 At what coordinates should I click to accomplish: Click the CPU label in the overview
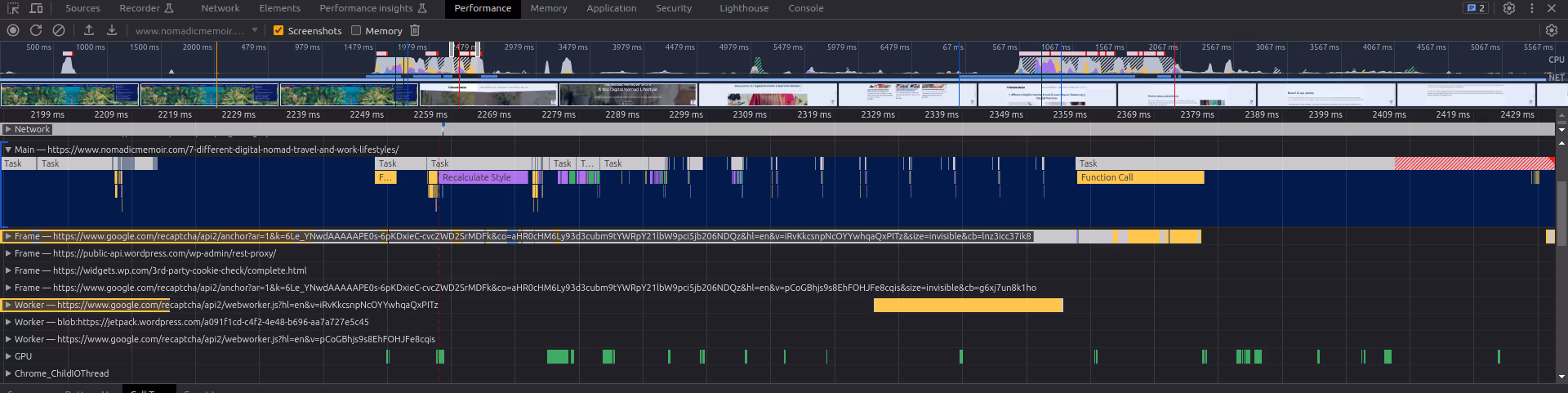point(1557,60)
